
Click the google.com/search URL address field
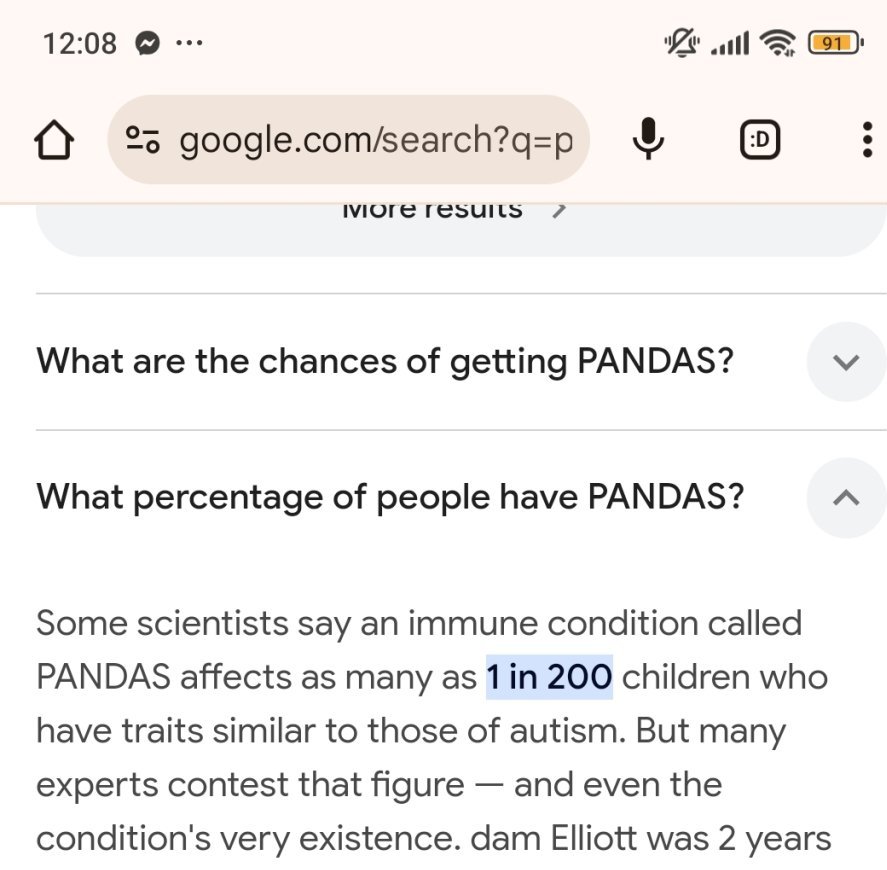(375, 141)
